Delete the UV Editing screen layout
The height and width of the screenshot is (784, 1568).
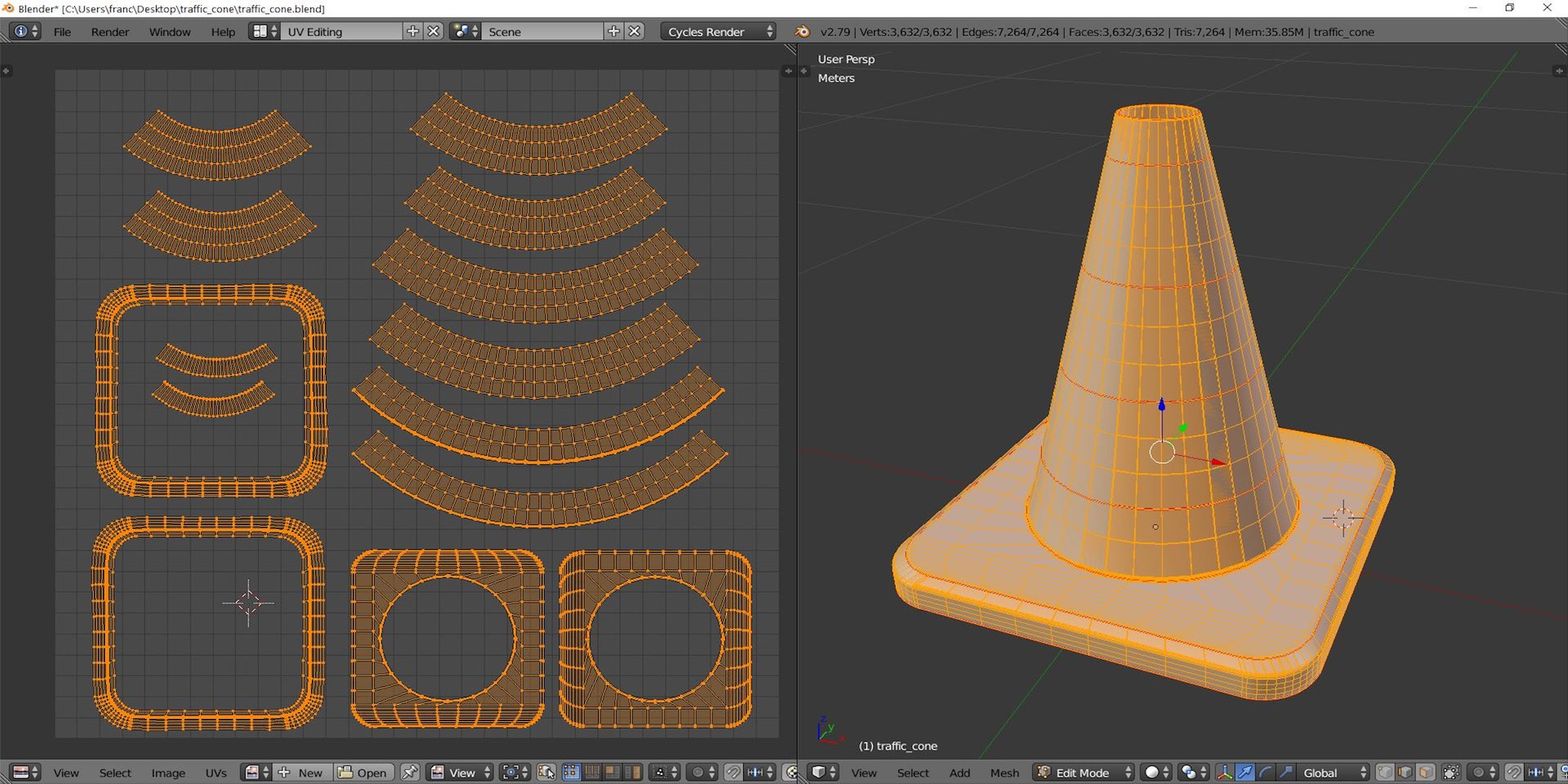[x=434, y=31]
